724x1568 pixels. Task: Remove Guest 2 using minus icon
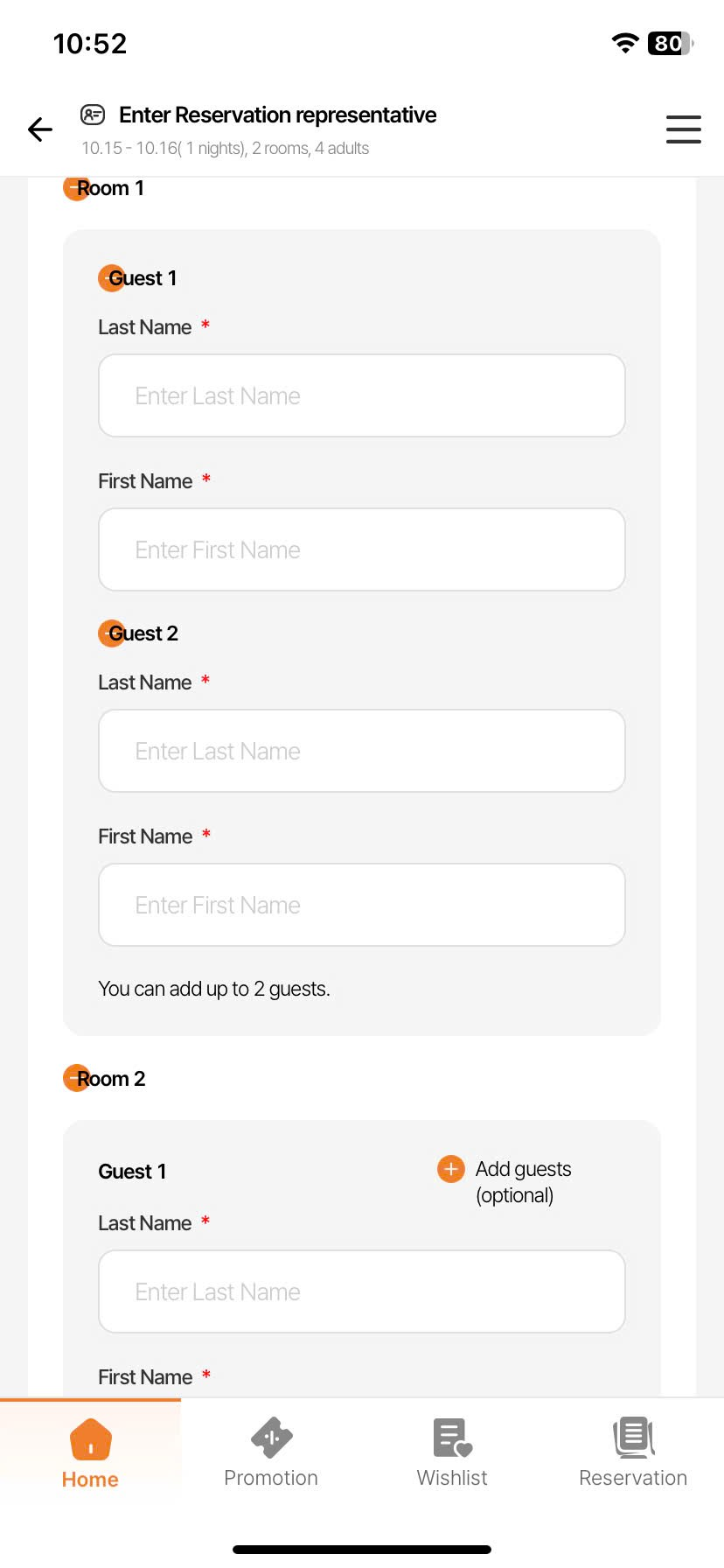click(x=109, y=633)
